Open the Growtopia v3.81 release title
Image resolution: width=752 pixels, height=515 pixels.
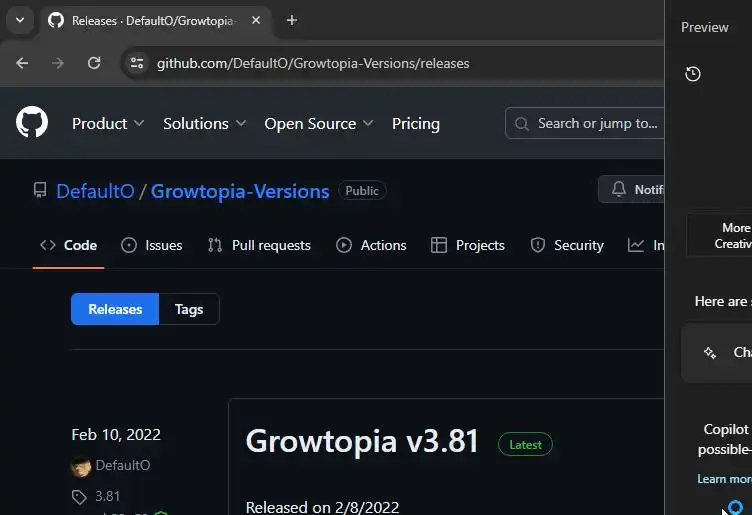[363, 441]
